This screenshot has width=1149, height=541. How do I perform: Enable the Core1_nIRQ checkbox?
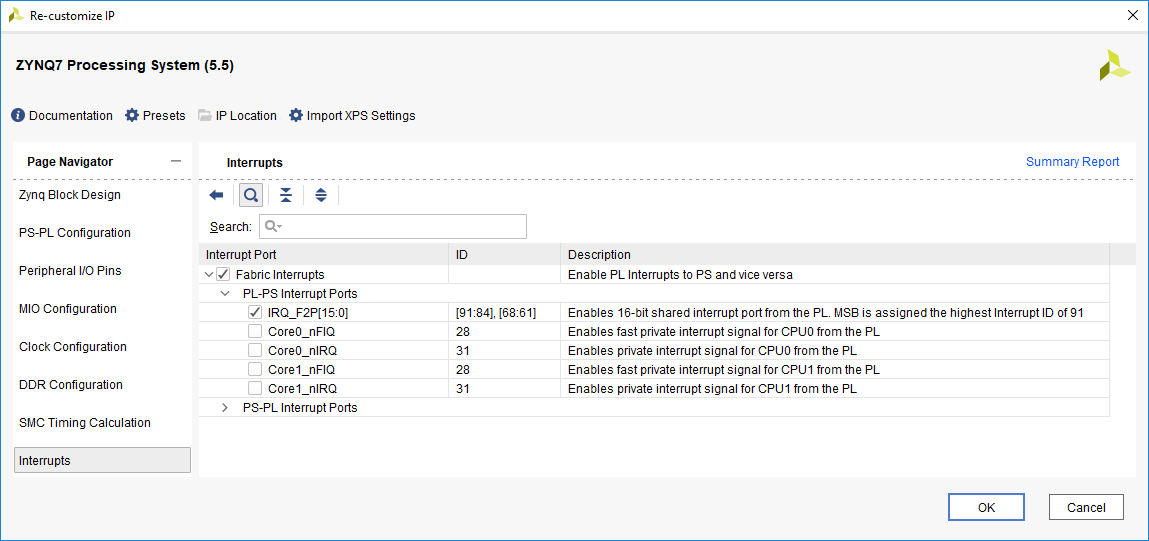click(255, 389)
